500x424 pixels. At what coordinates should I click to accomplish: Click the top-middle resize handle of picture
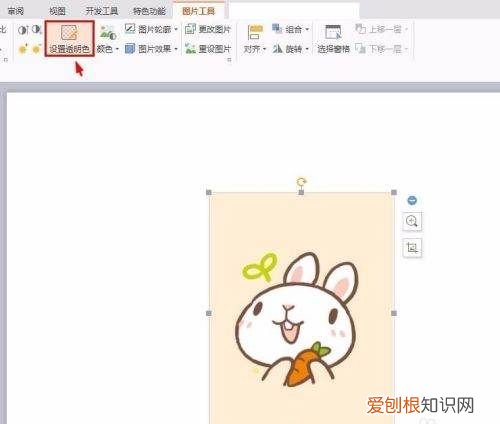tap(301, 192)
